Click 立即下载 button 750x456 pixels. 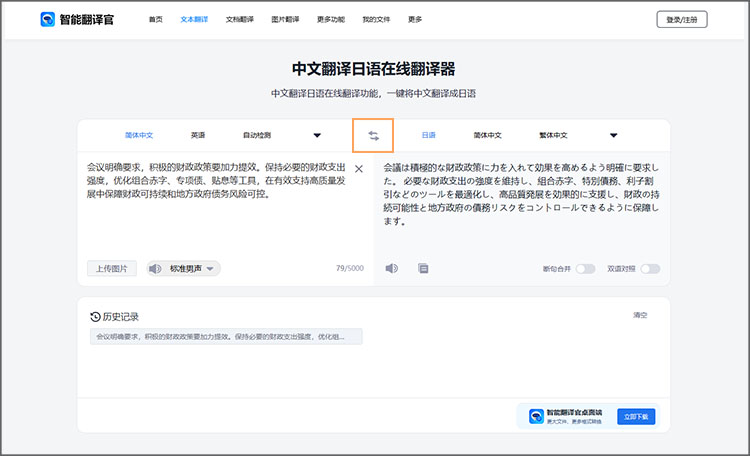tap(636, 416)
